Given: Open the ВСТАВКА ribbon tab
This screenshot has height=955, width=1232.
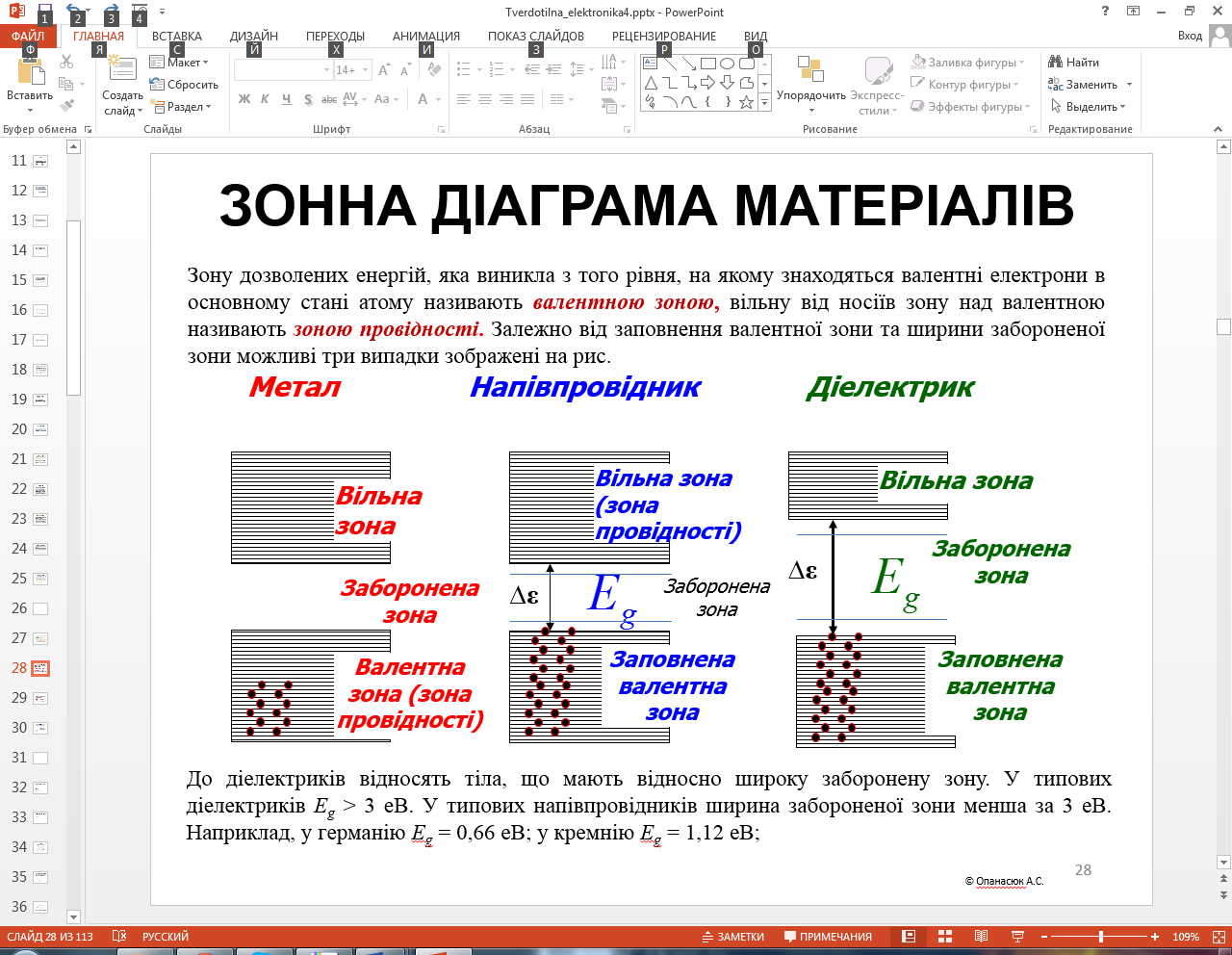Looking at the screenshot, I should (x=177, y=37).
